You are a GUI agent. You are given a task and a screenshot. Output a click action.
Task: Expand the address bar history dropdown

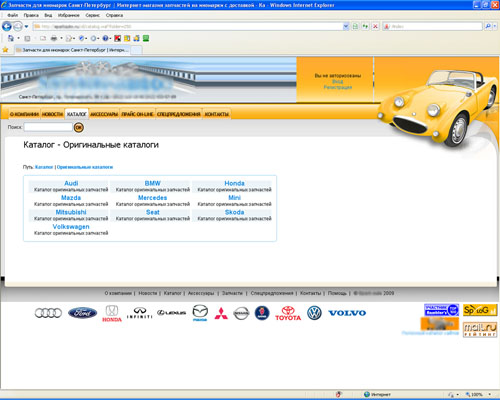click(346, 26)
